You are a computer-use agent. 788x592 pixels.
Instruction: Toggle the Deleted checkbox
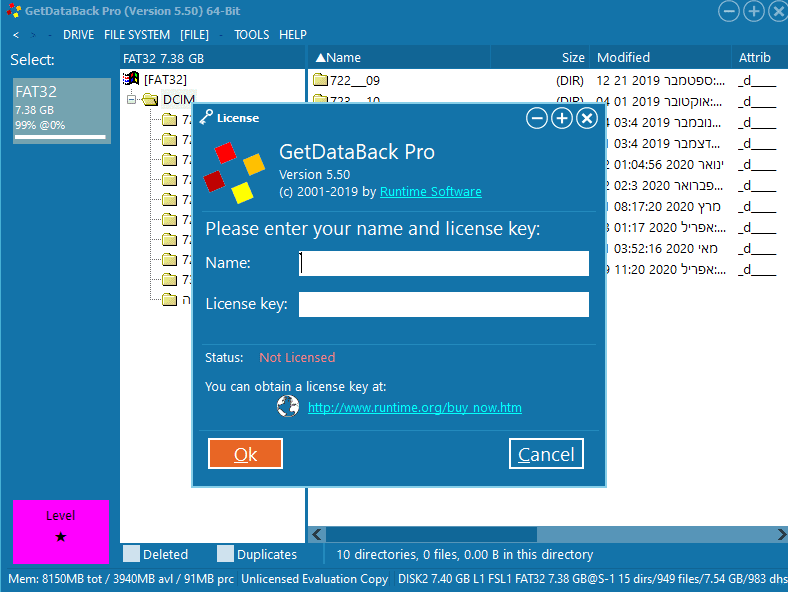tap(131, 554)
